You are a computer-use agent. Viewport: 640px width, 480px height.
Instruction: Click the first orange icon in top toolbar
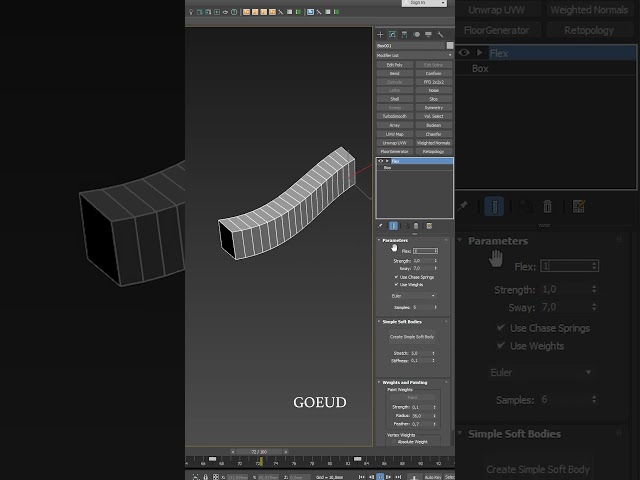tap(246, 12)
